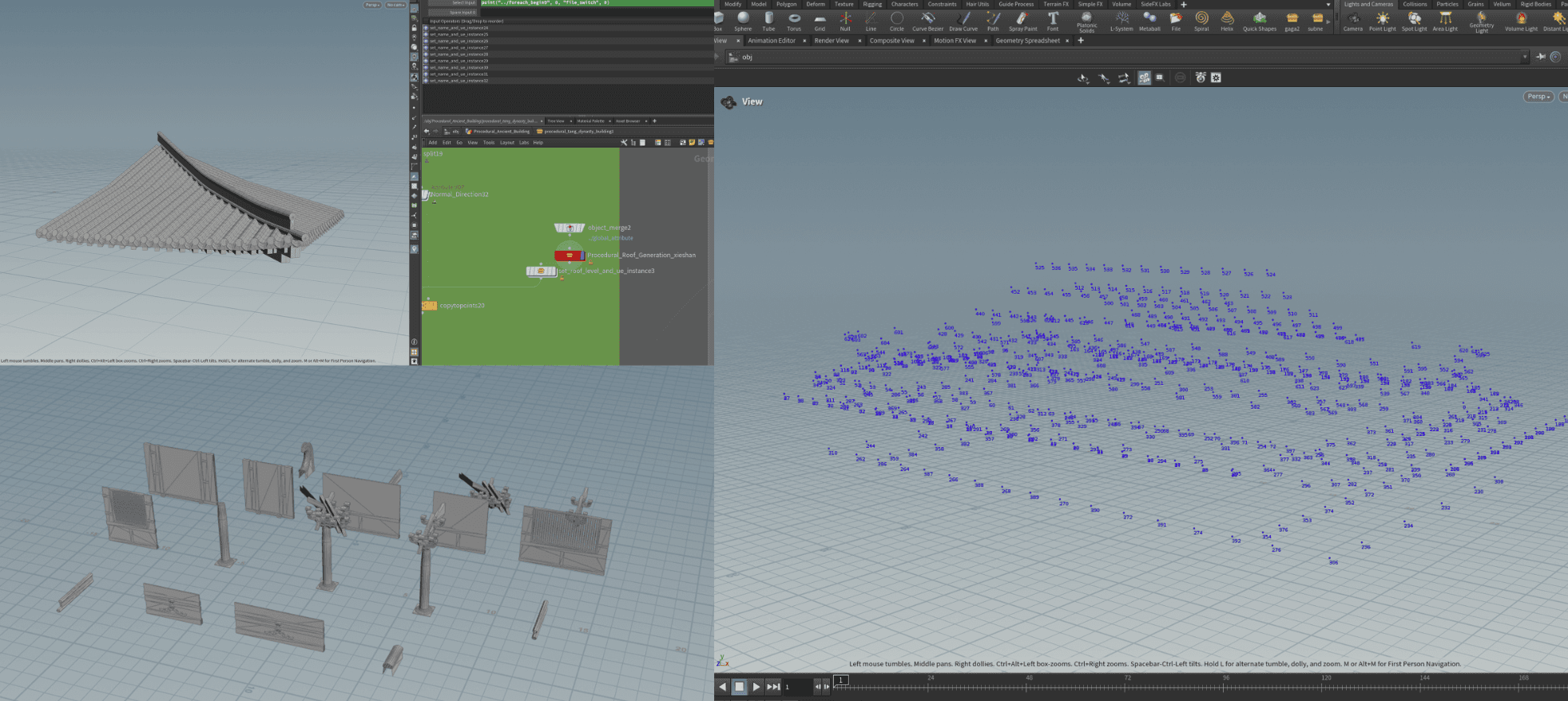This screenshot has width=1568, height=701.
Task: Select the Line shelf tool
Action: pos(871,21)
